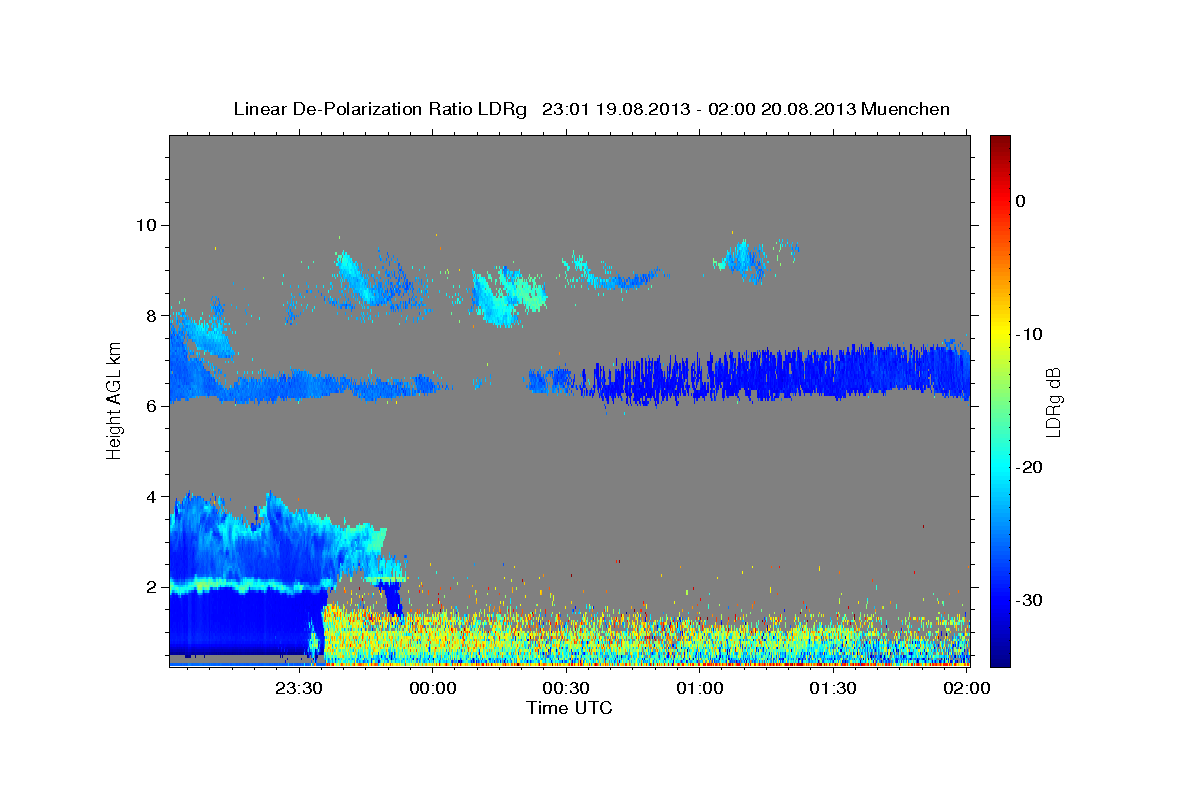Click the '01:30' time tick label
The width and height of the screenshot is (1200, 800).
coord(833,688)
